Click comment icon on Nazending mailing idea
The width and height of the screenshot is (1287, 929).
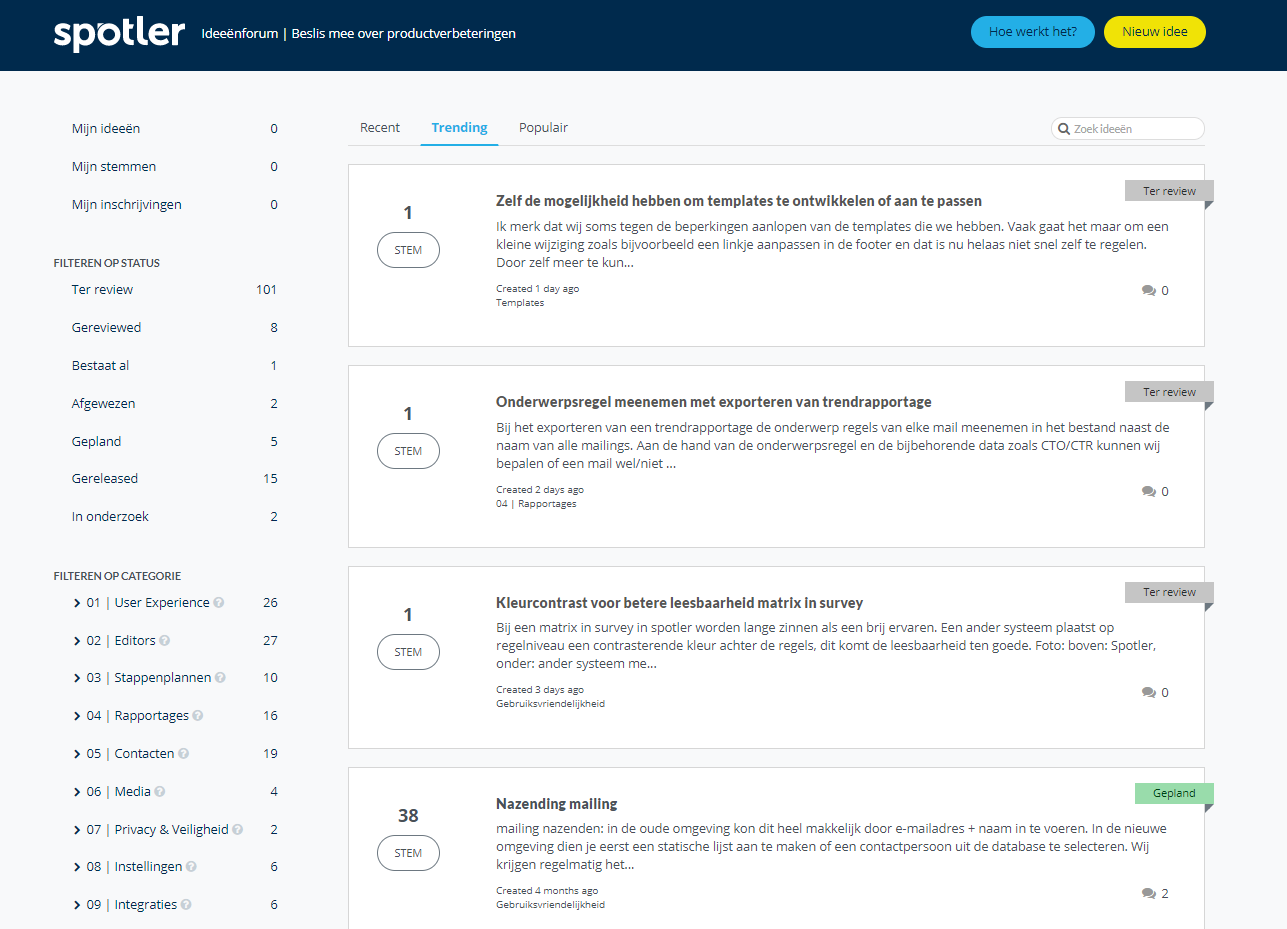[x=1148, y=894]
